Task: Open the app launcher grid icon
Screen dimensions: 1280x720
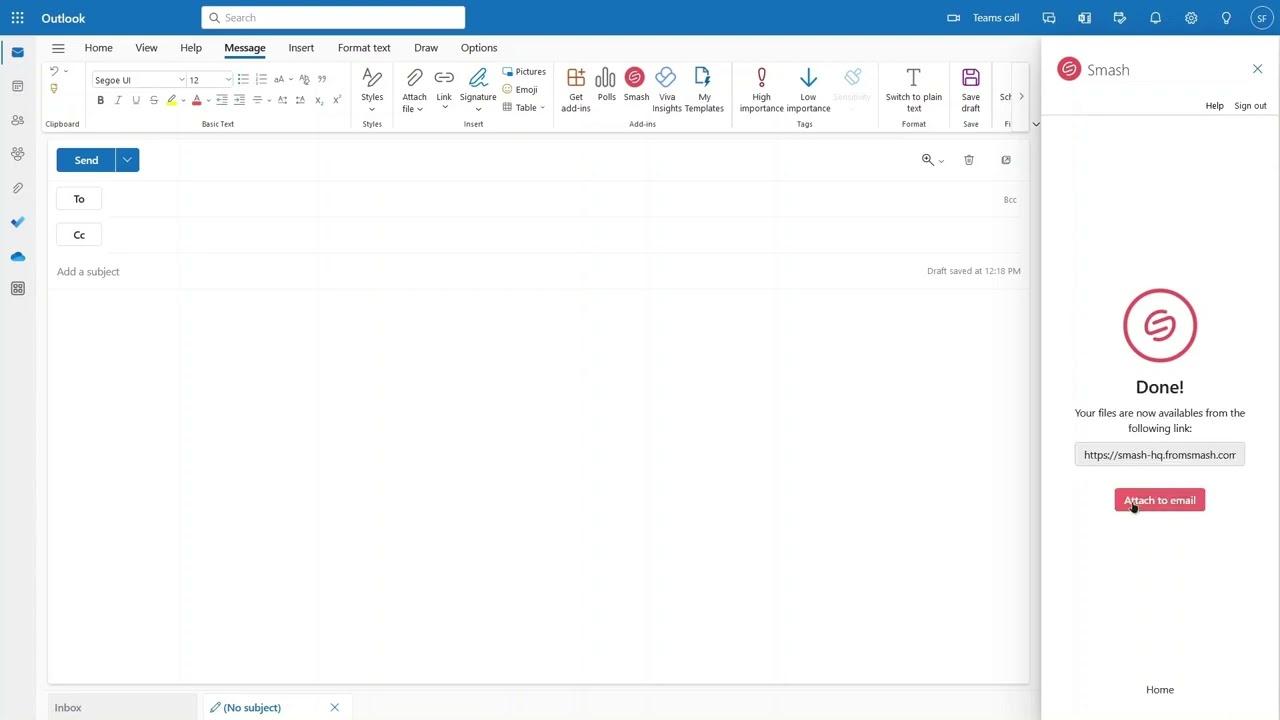Action: click(17, 17)
